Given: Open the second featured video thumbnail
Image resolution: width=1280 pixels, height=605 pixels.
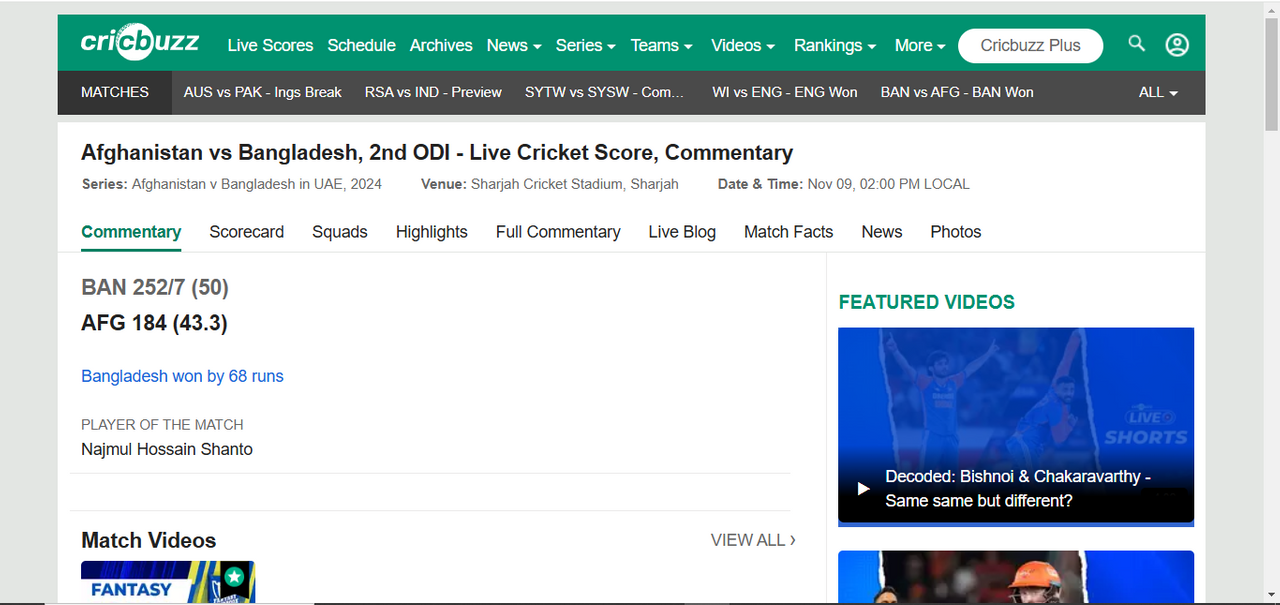Looking at the screenshot, I should click(x=1016, y=578).
